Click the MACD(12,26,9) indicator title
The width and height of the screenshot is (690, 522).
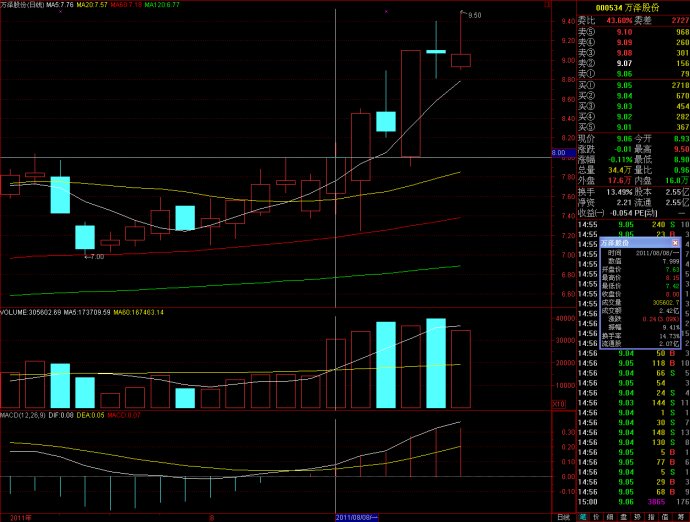(23, 415)
